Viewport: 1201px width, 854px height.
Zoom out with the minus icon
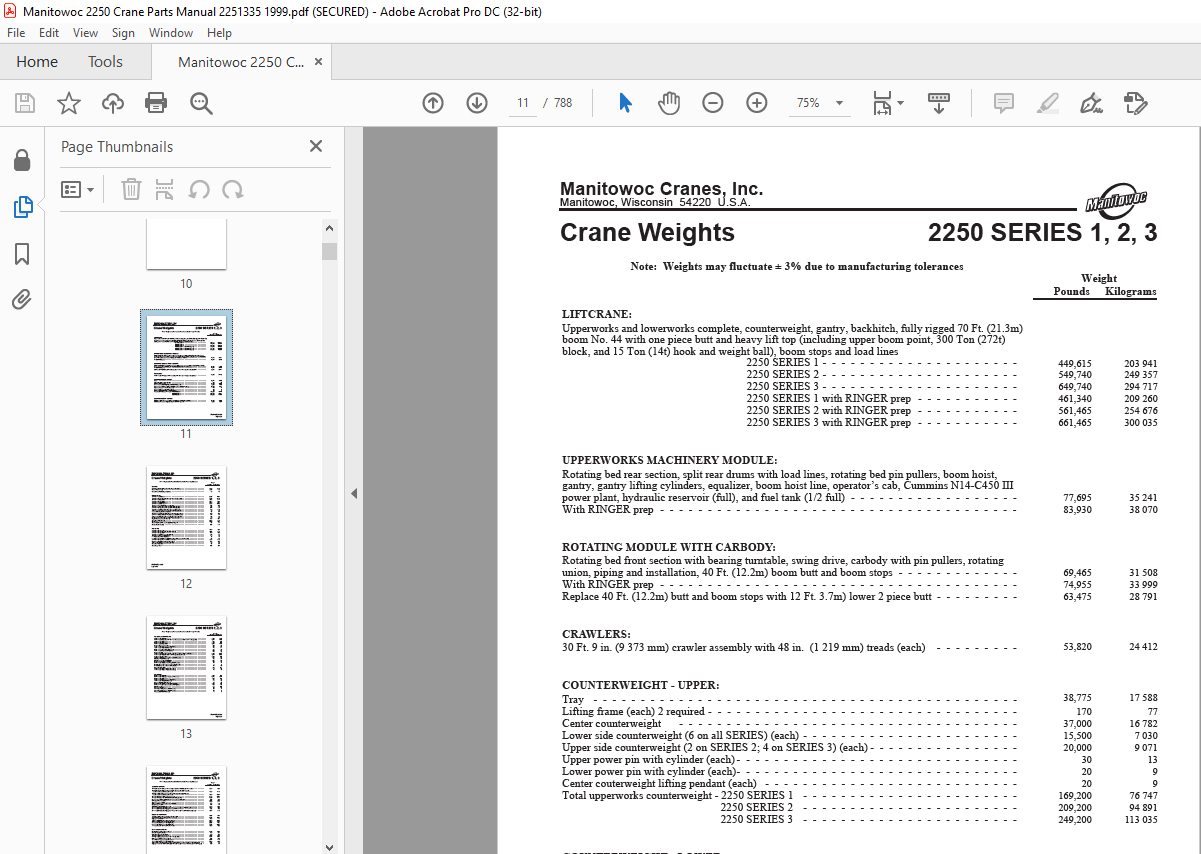(x=713, y=103)
